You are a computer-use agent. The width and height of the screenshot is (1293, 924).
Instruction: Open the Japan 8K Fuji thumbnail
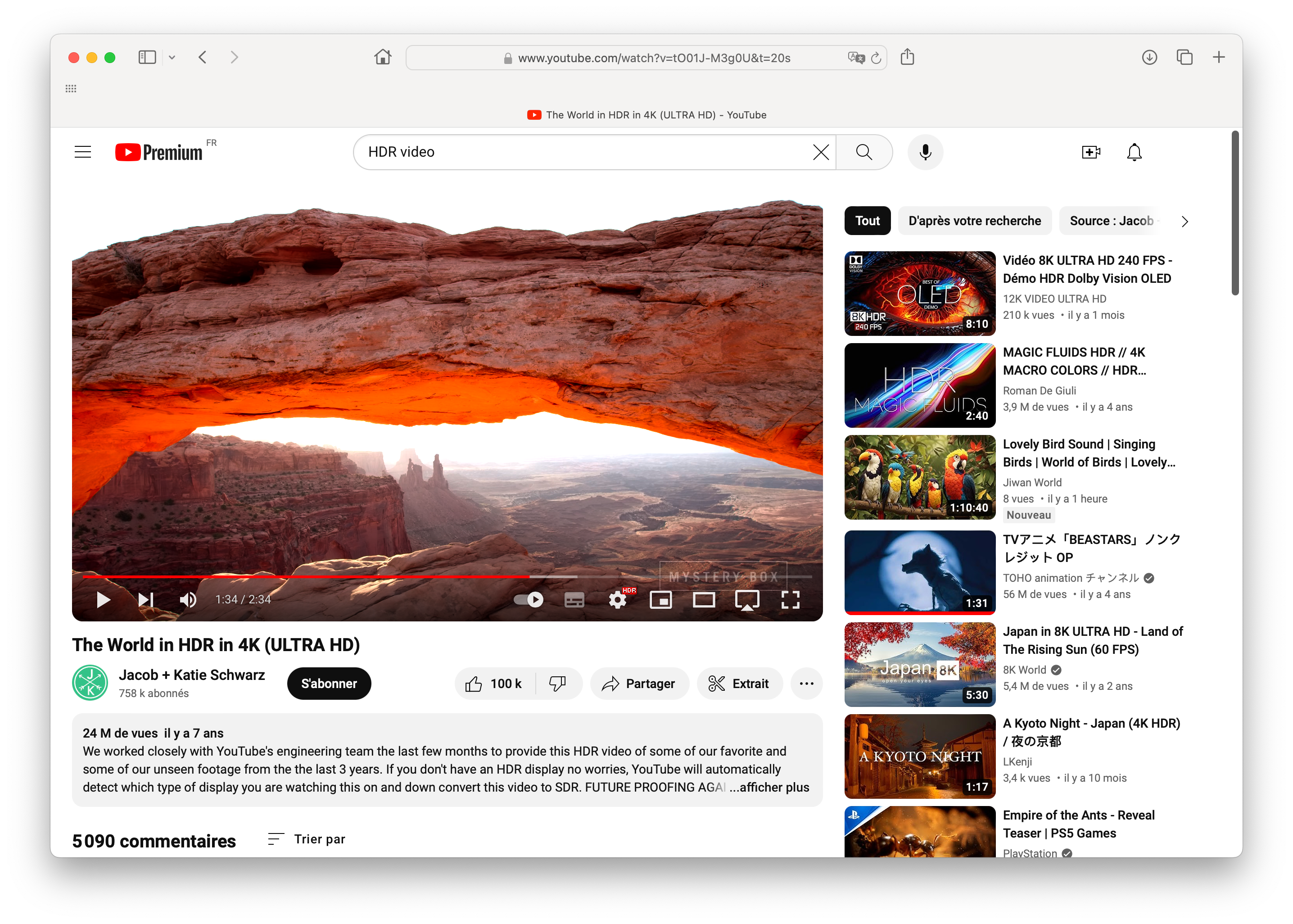920,665
